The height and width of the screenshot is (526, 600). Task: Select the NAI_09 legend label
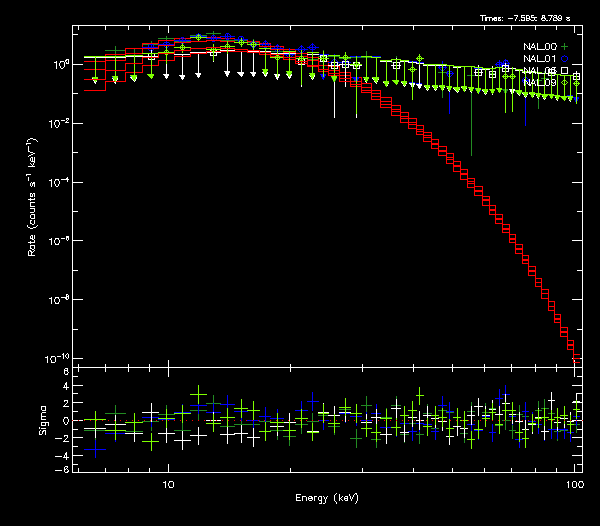click(x=540, y=83)
